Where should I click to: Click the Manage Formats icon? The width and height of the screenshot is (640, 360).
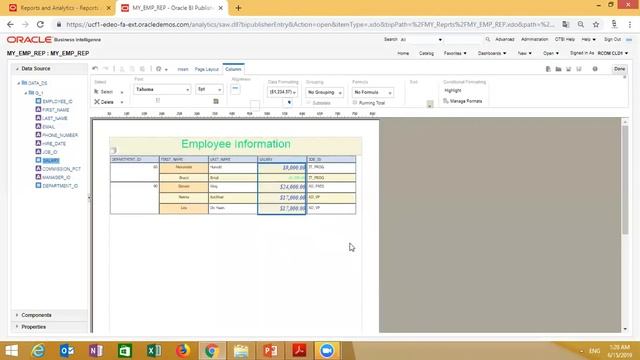pos(446,101)
